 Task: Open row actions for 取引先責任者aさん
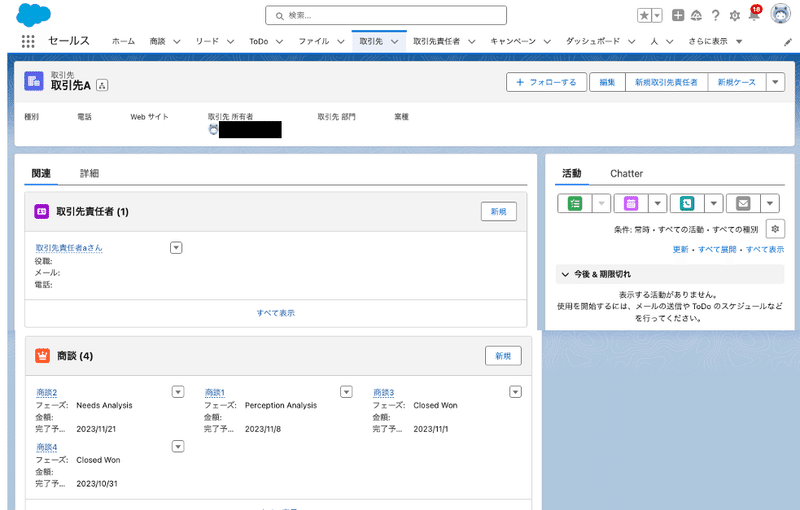(x=176, y=248)
